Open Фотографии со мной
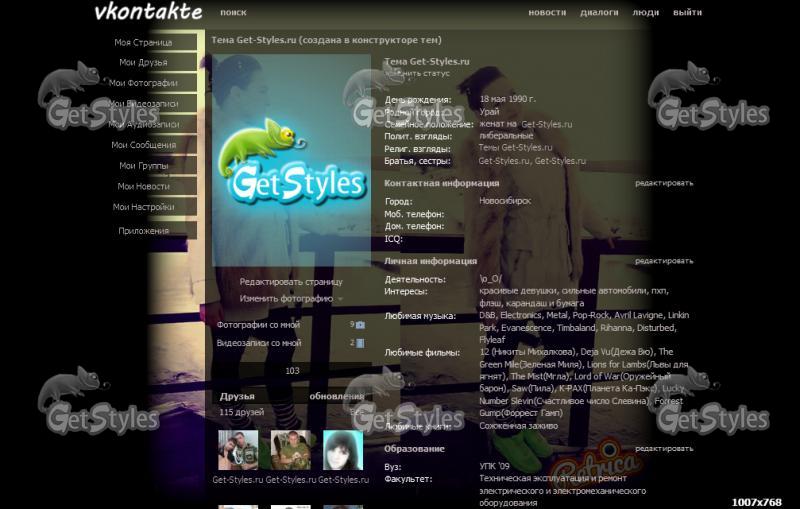800x509 pixels. tap(258, 324)
